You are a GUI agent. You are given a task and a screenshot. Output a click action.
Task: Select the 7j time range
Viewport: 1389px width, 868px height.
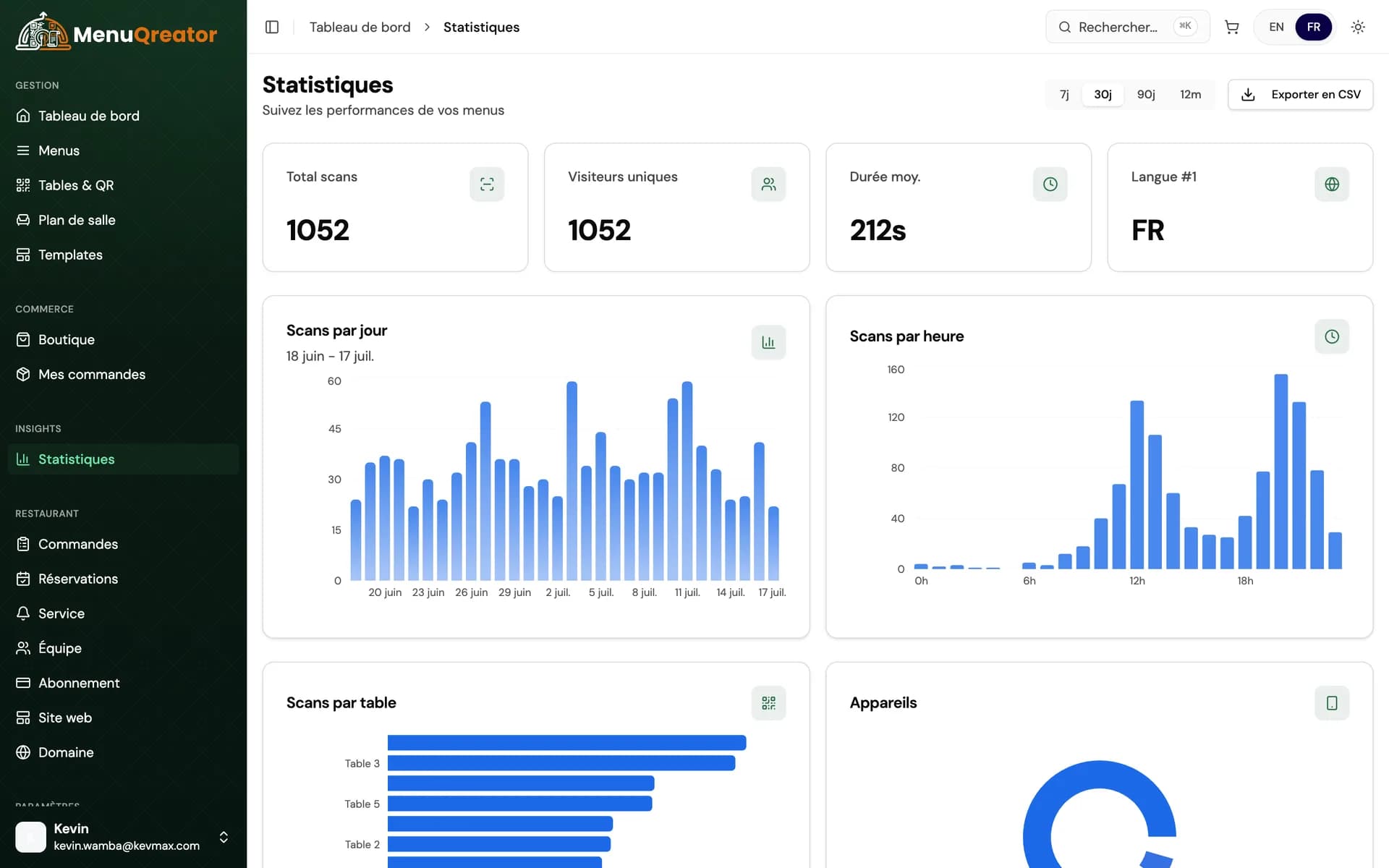click(x=1064, y=95)
